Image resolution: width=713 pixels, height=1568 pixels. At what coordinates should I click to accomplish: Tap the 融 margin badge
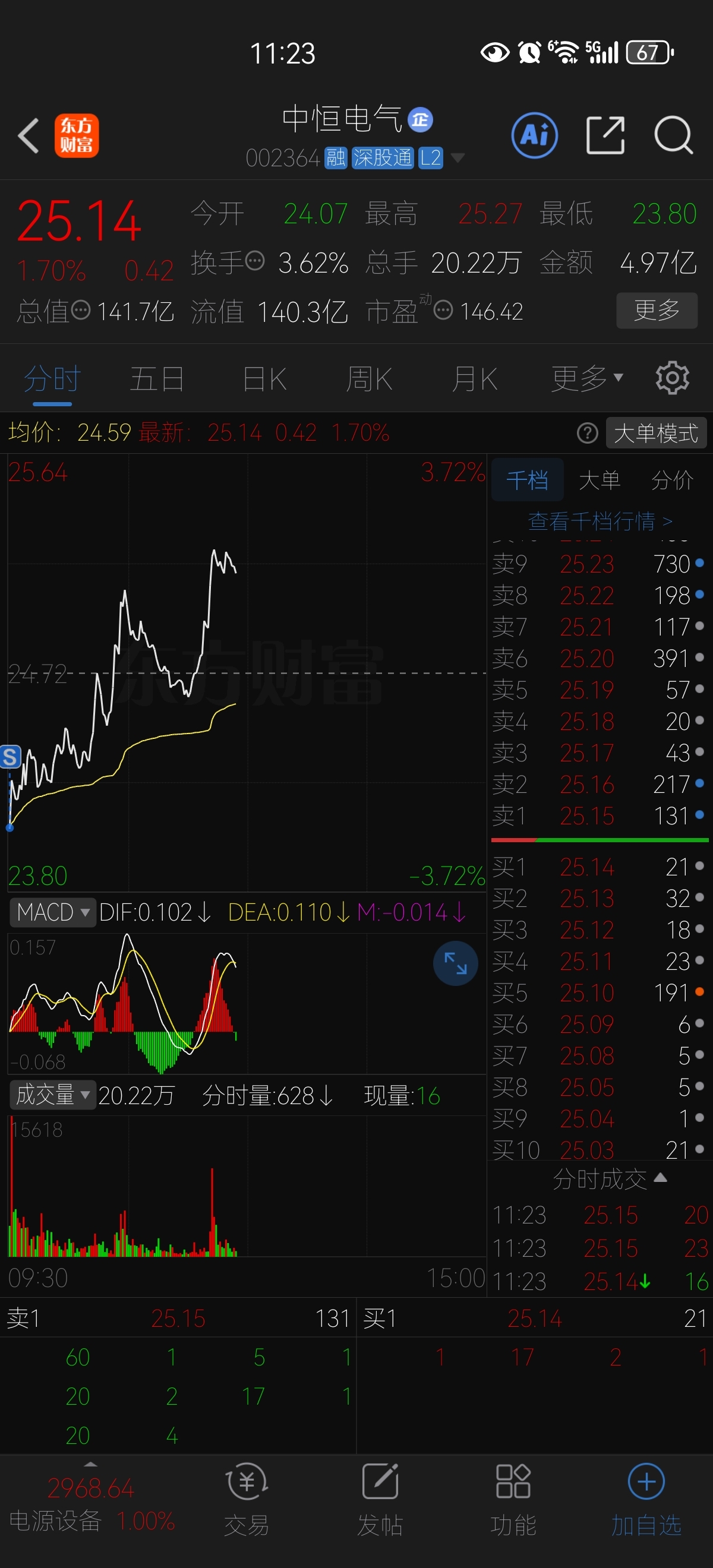(336, 158)
